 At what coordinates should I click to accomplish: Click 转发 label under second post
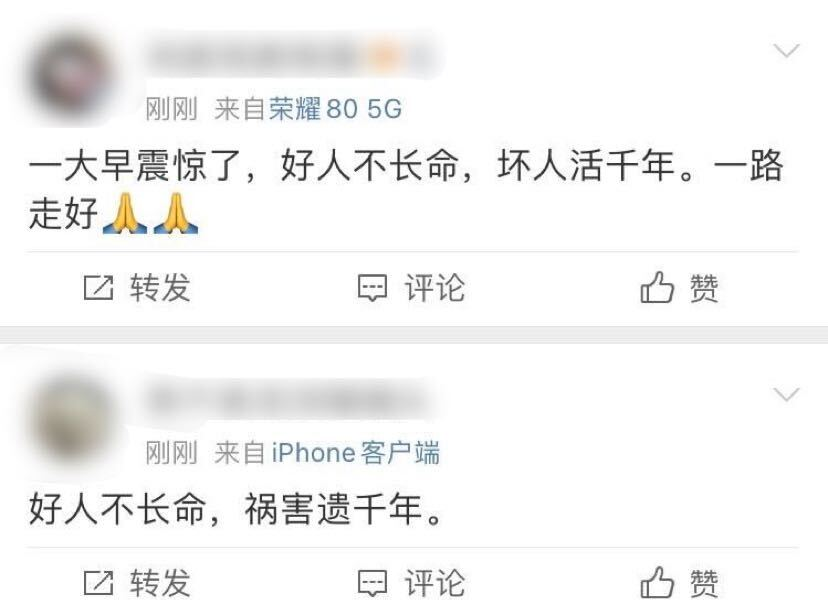click(160, 583)
